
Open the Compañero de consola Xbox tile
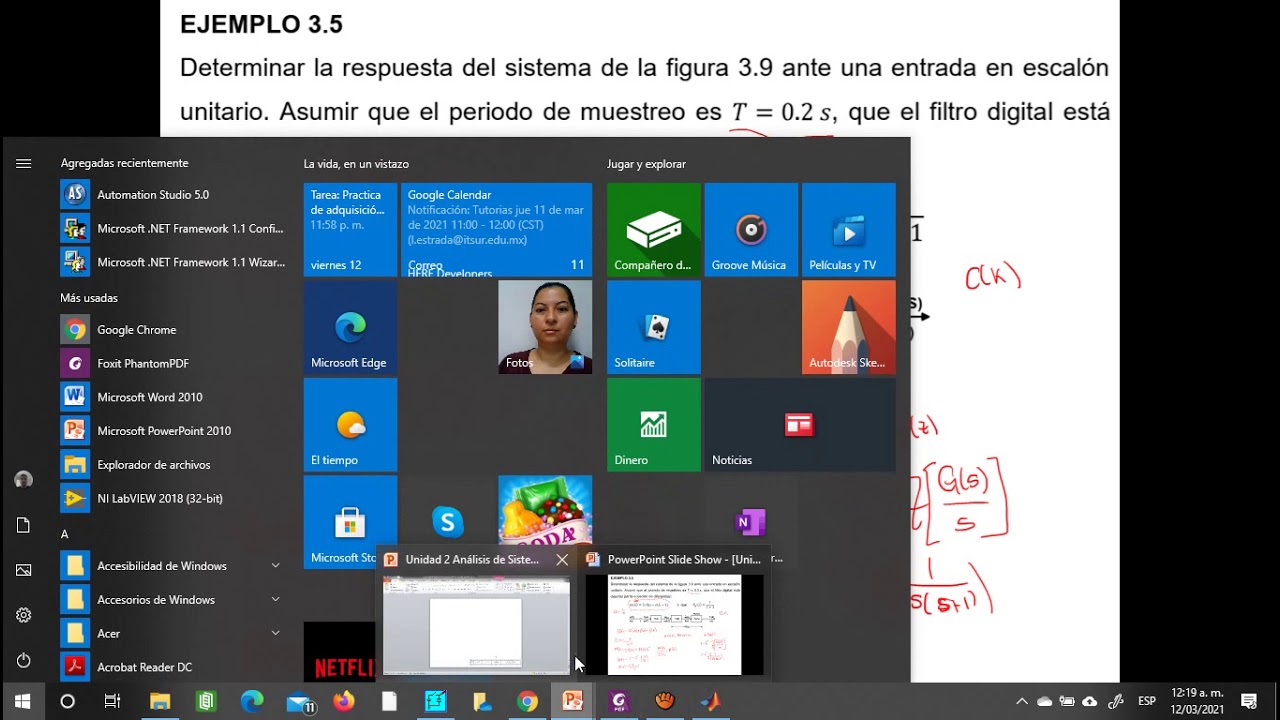pyautogui.click(x=653, y=230)
